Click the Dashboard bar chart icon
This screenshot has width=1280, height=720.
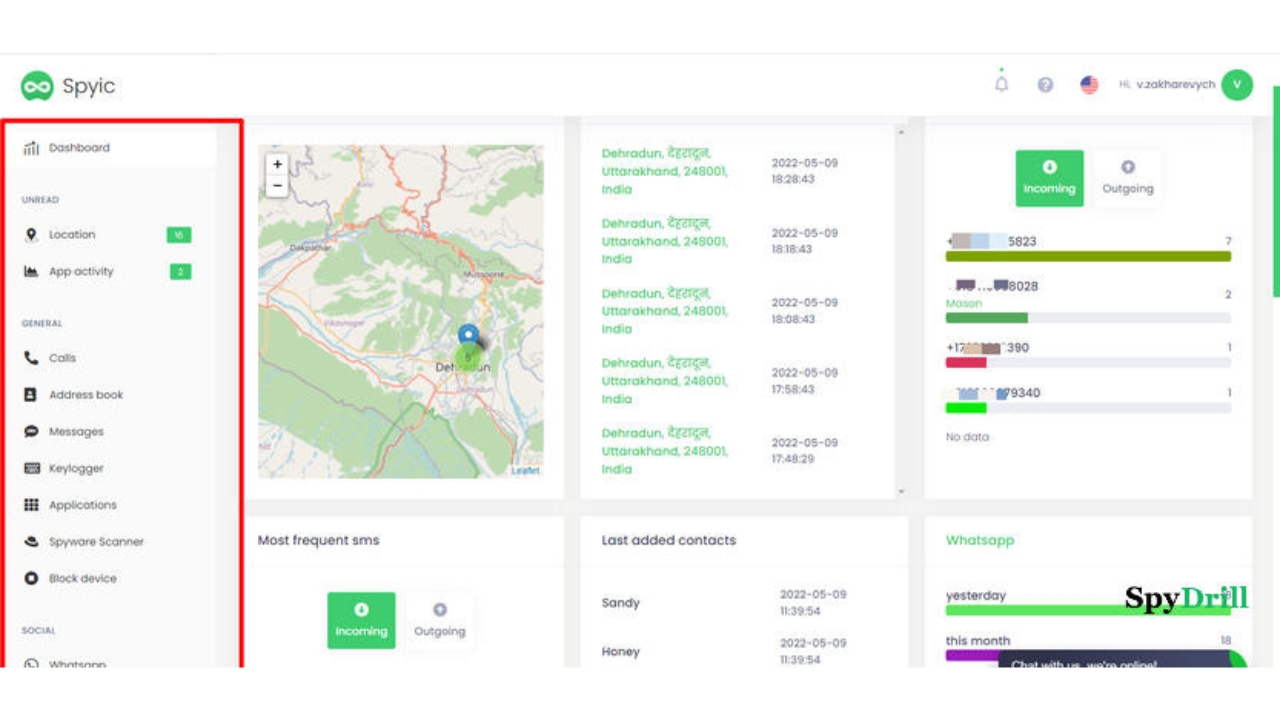31,148
